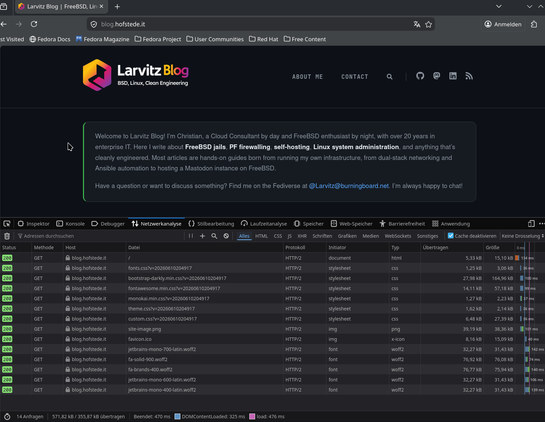Sort requests by the Status column header
545x422 pixels.
(15, 247)
